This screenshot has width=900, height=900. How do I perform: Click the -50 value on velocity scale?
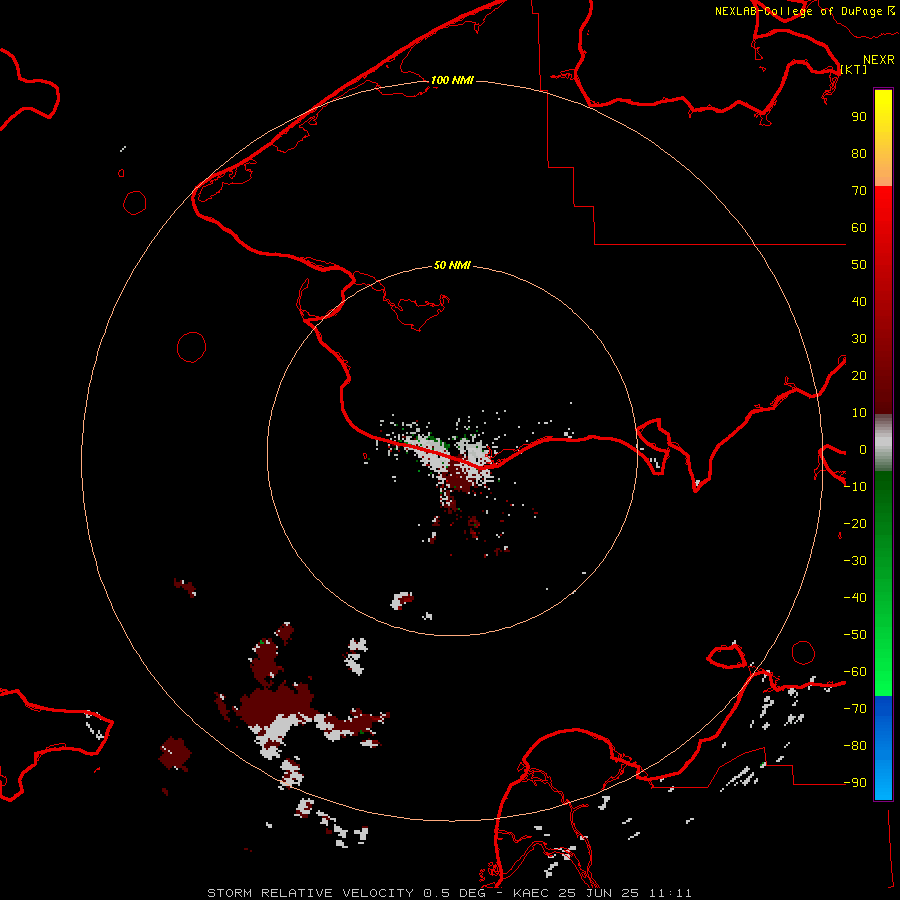[855, 635]
